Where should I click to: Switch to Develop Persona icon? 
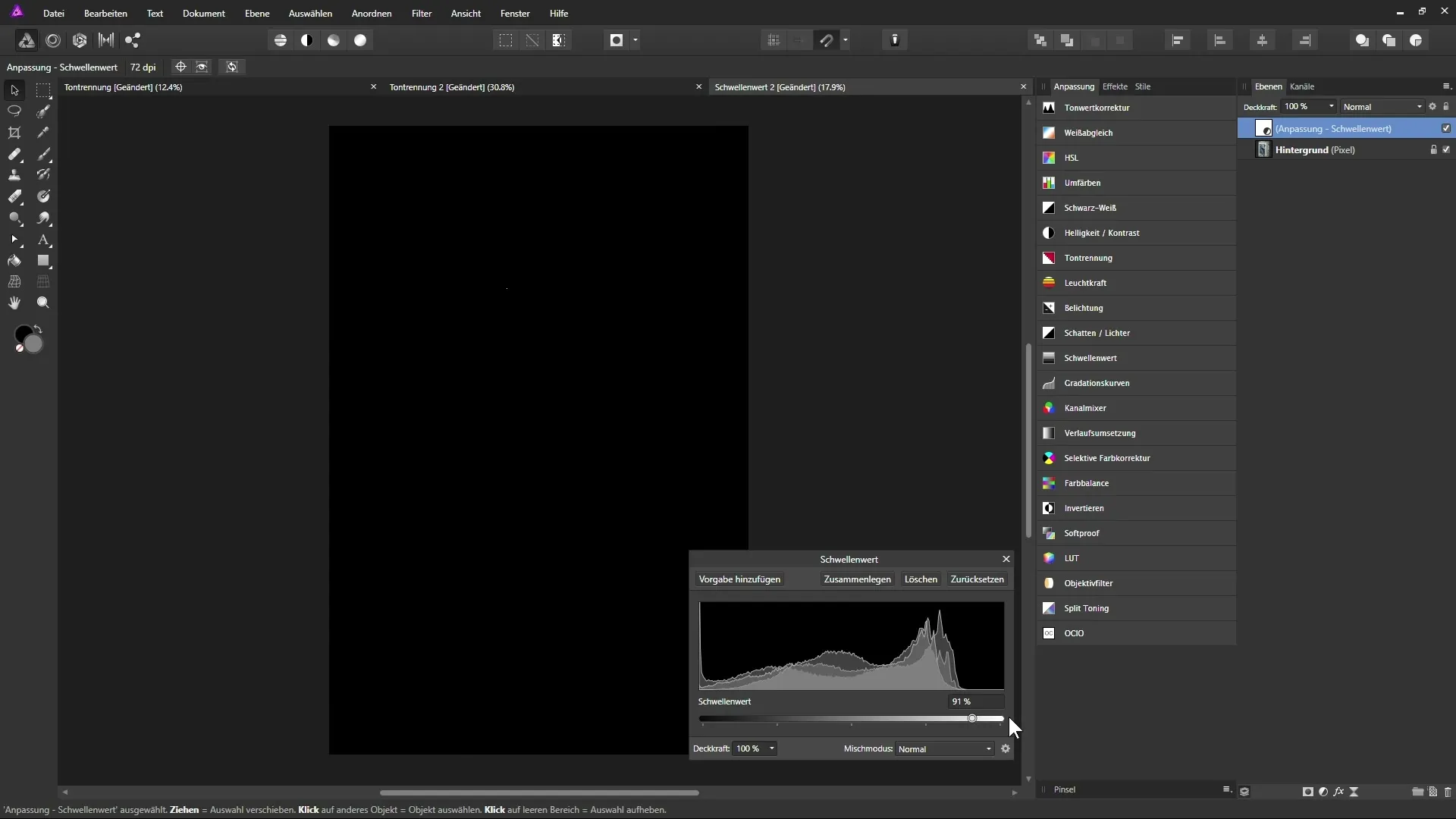pyautogui.click(x=80, y=40)
